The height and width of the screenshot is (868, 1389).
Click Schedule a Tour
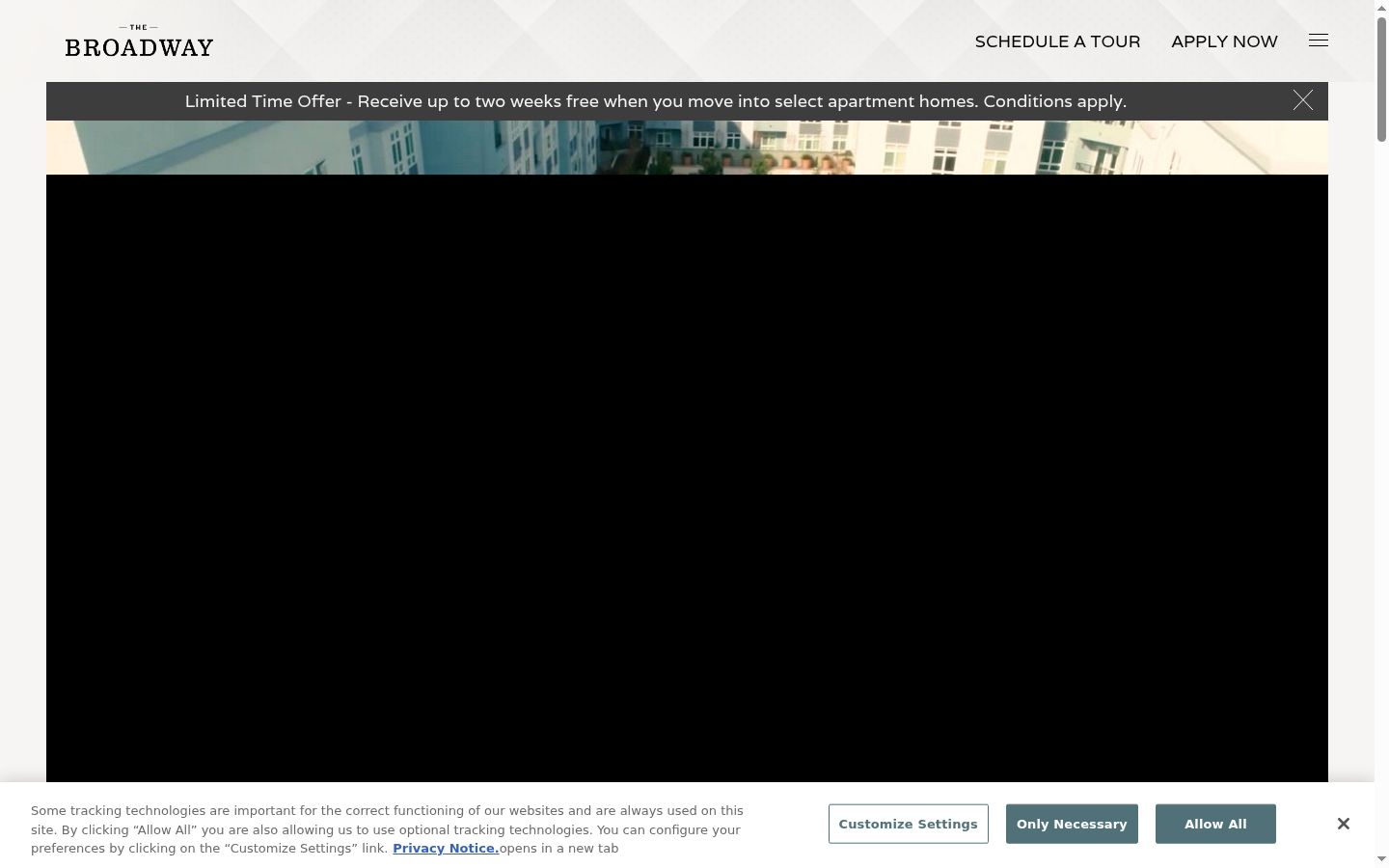(1057, 41)
